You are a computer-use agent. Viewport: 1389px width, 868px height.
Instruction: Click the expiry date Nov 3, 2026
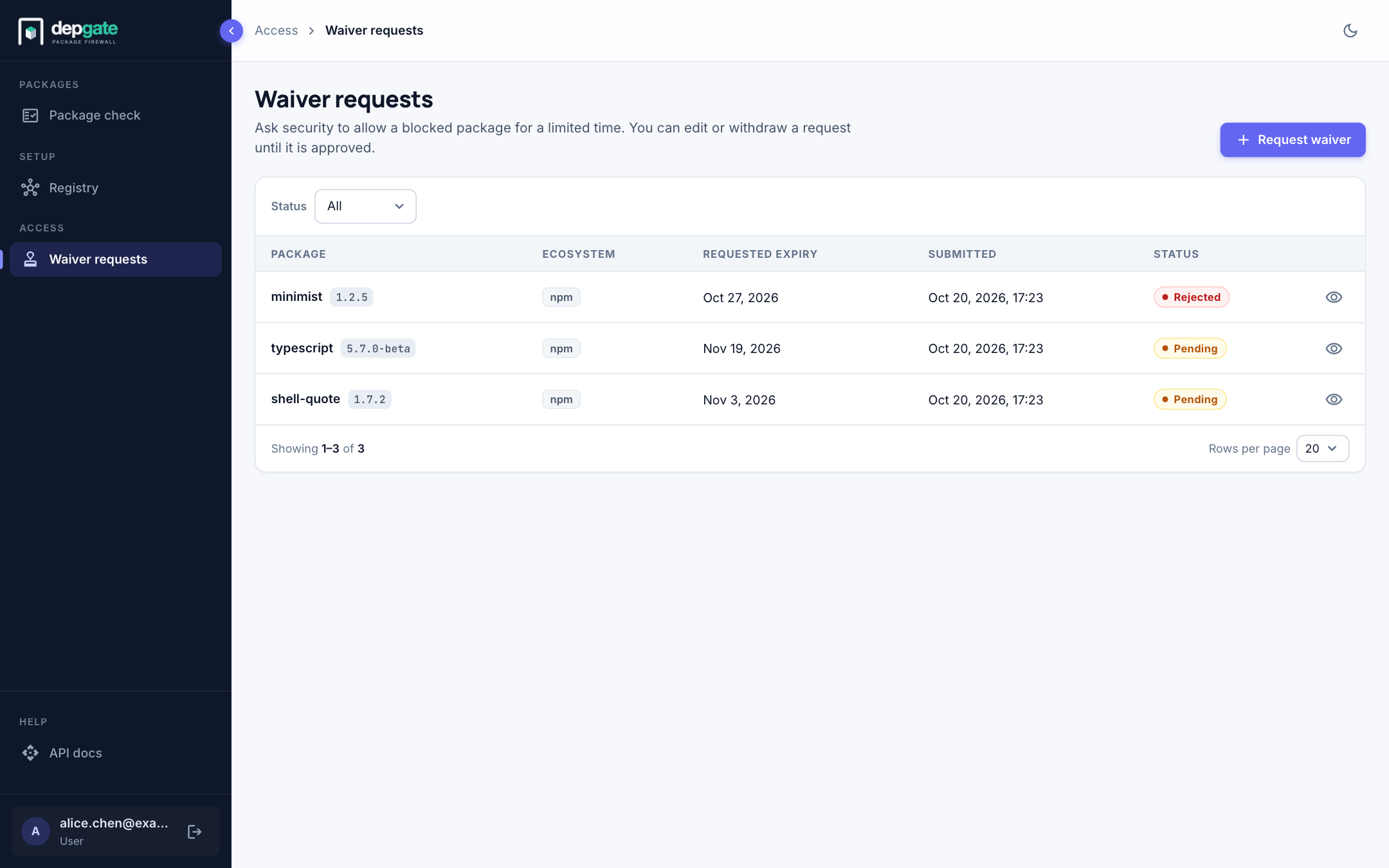[739, 400]
